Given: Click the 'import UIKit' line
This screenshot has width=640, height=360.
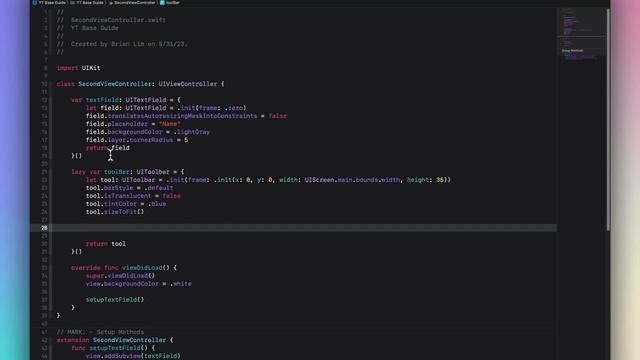Looking at the screenshot, I should 78,68.
